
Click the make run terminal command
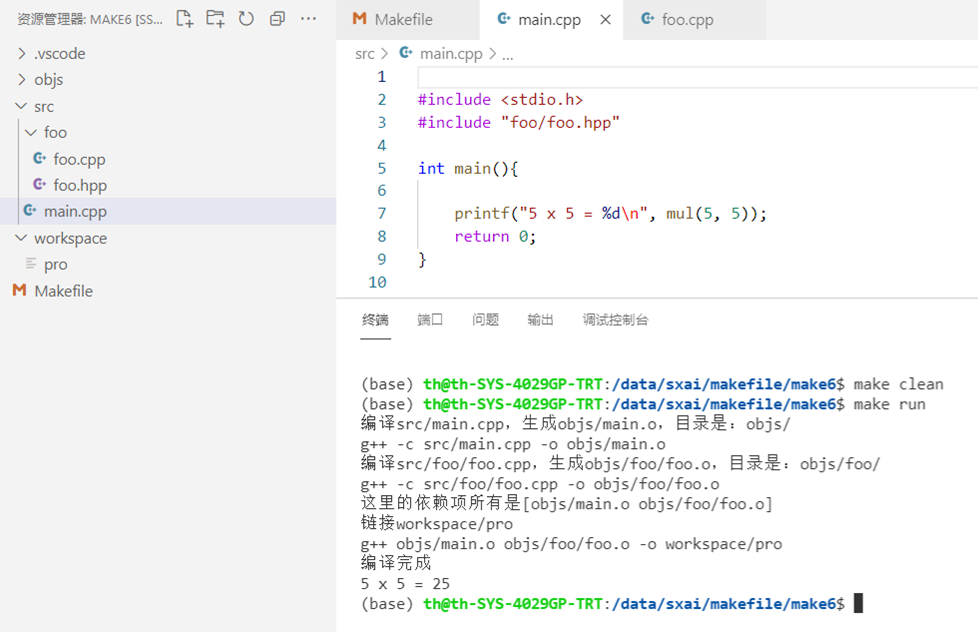coord(889,404)
